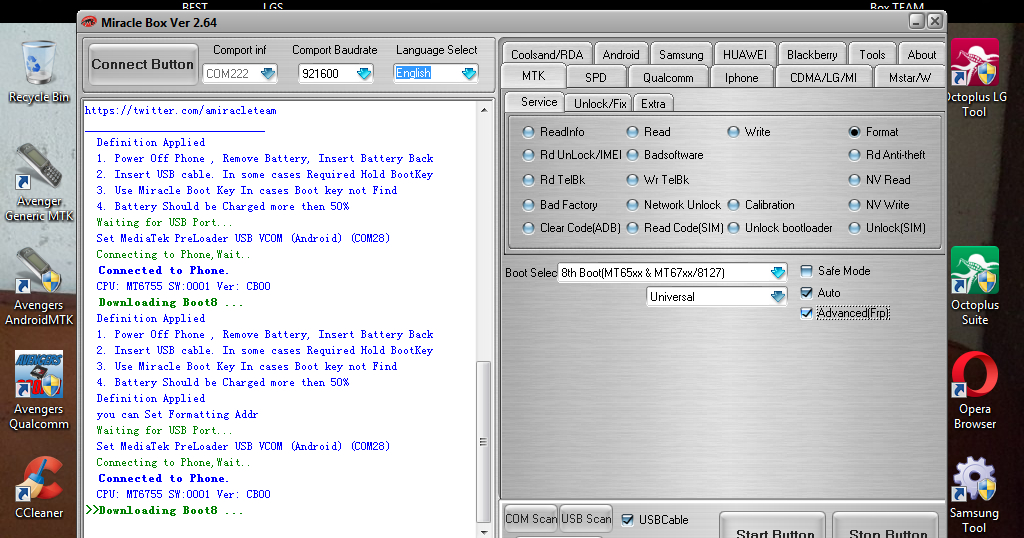Switch to Unlock/Fix sub-tab
The height and width of the screenshot is (538, 1024).
[x=600, y=104]
